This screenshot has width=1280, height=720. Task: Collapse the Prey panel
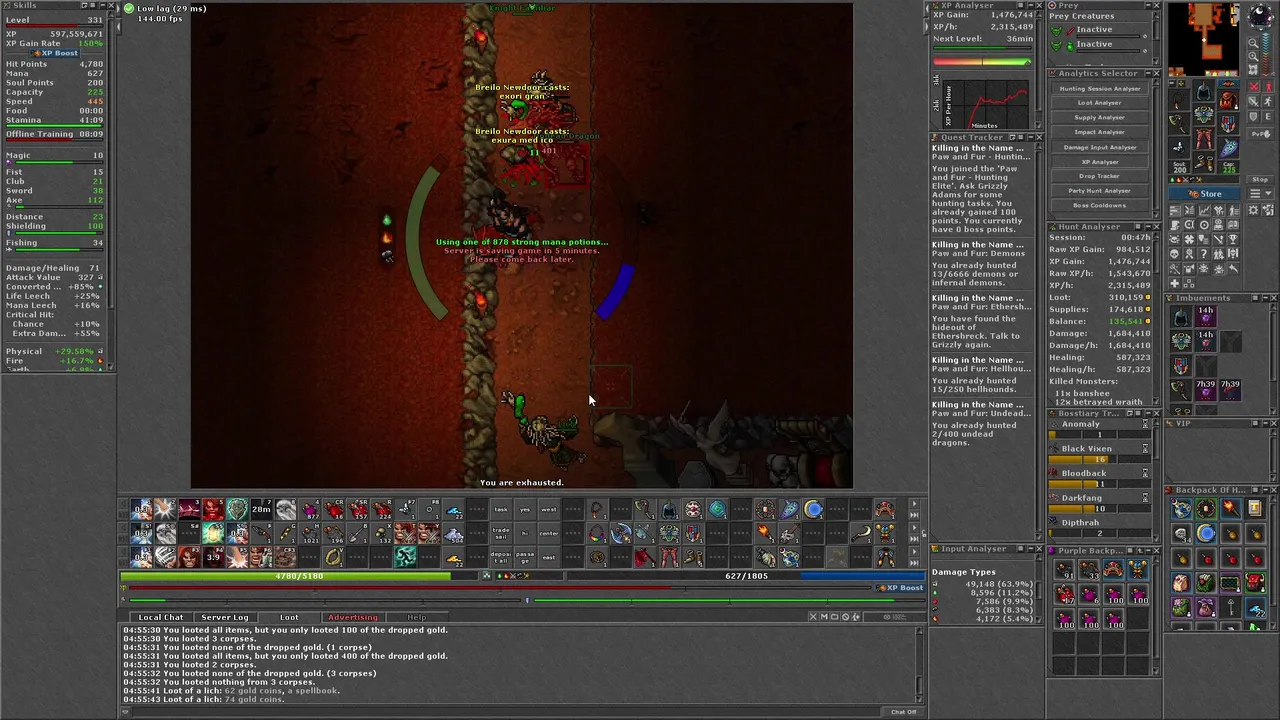pos(1148,5)
